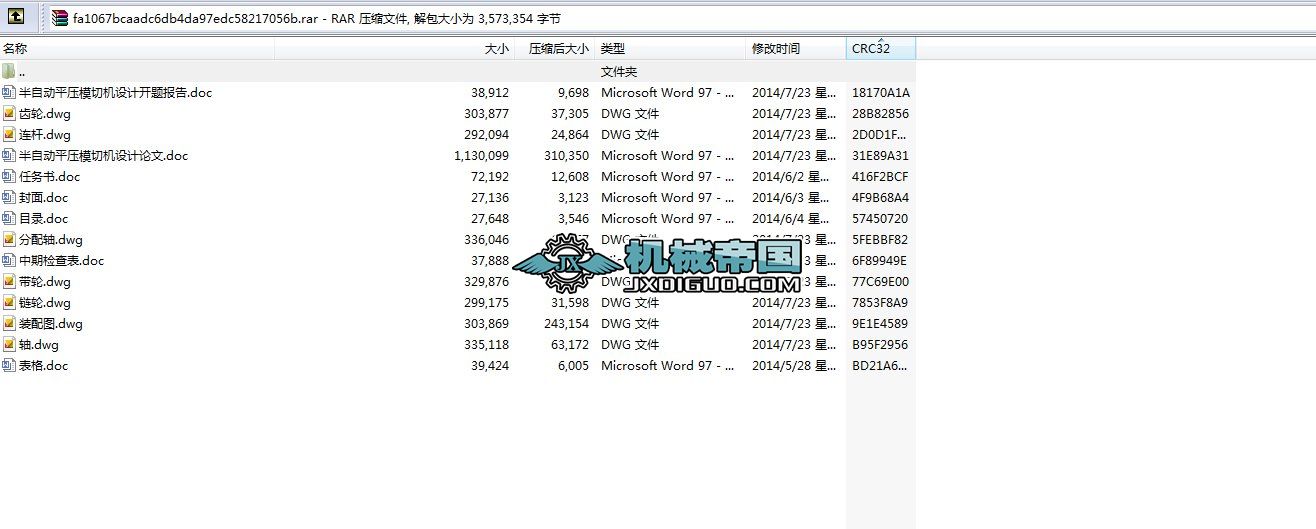
Task: Sort by the CRC32 column header
Action: click(x=881, y=48)
